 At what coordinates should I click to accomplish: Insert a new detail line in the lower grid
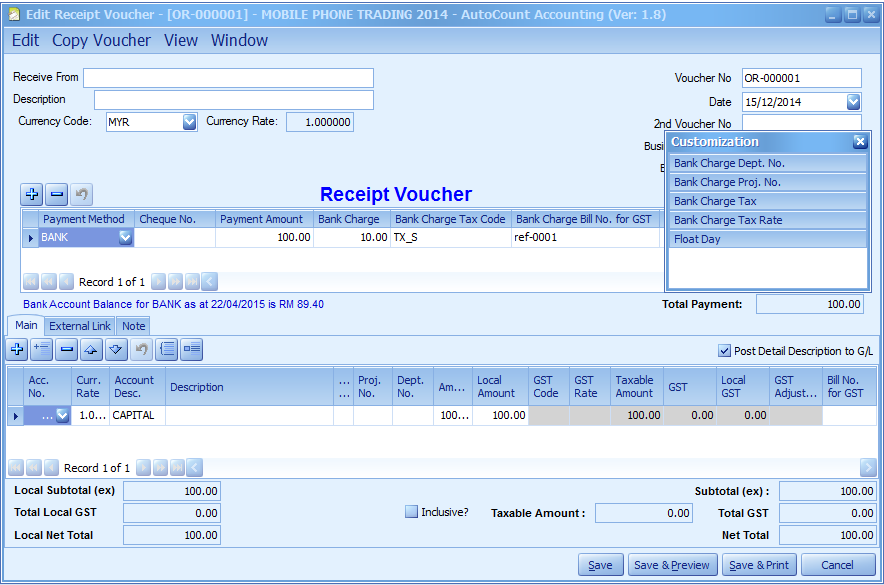click(41, 349)
